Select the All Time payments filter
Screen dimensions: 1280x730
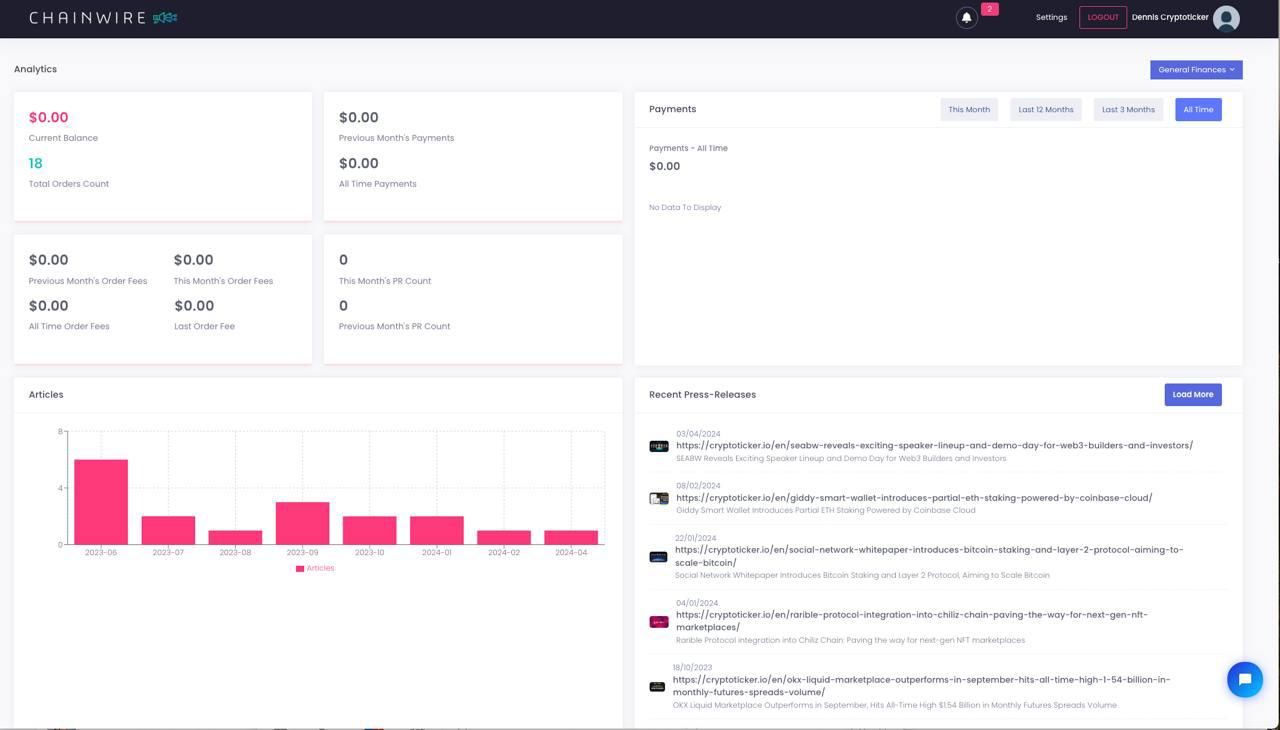click(1198, 110)
